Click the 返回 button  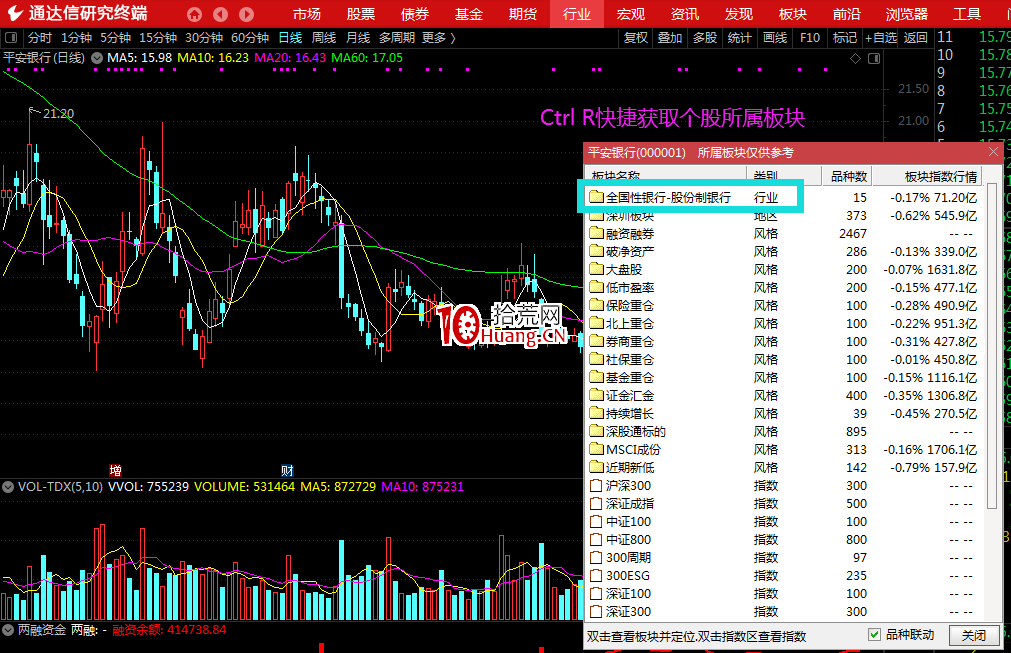click(x=916, y=38)
